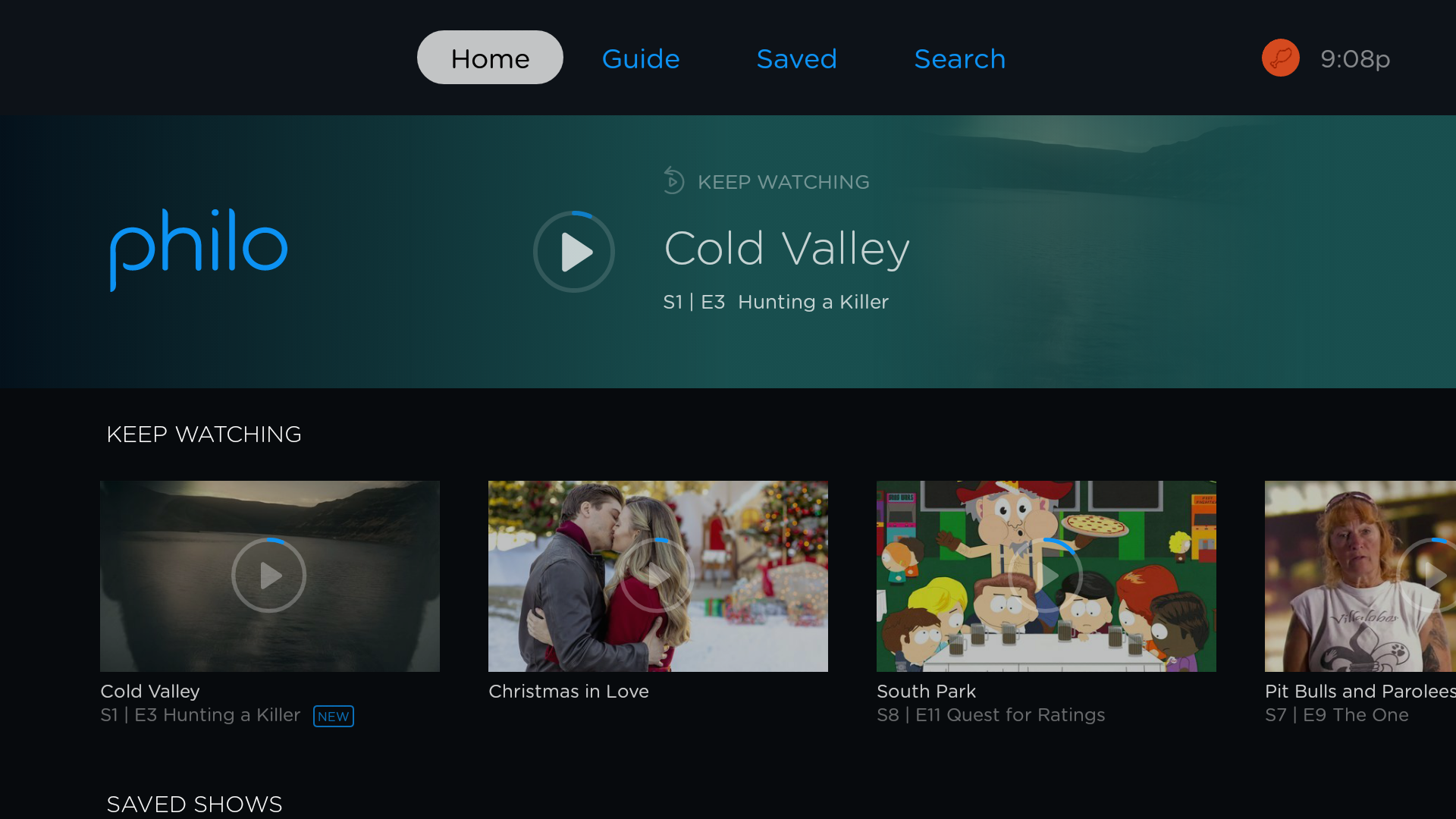
Task: Switch to the Guide tab
Action: [x=641, y=58]
